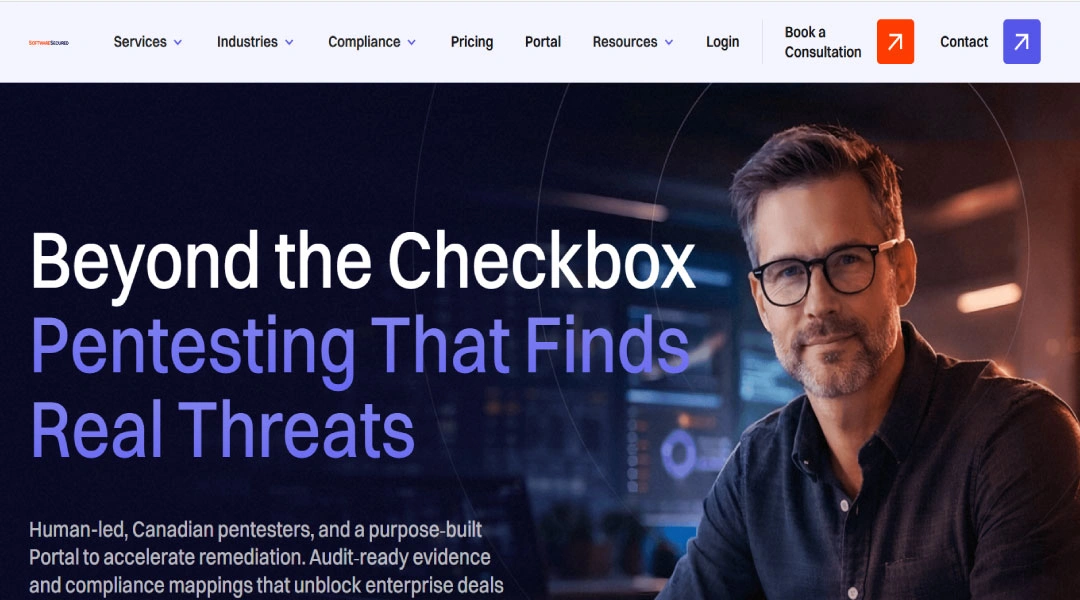Click the Human-led Canadian pentesters paragraph
The image size is (1080, 600).
266,557
